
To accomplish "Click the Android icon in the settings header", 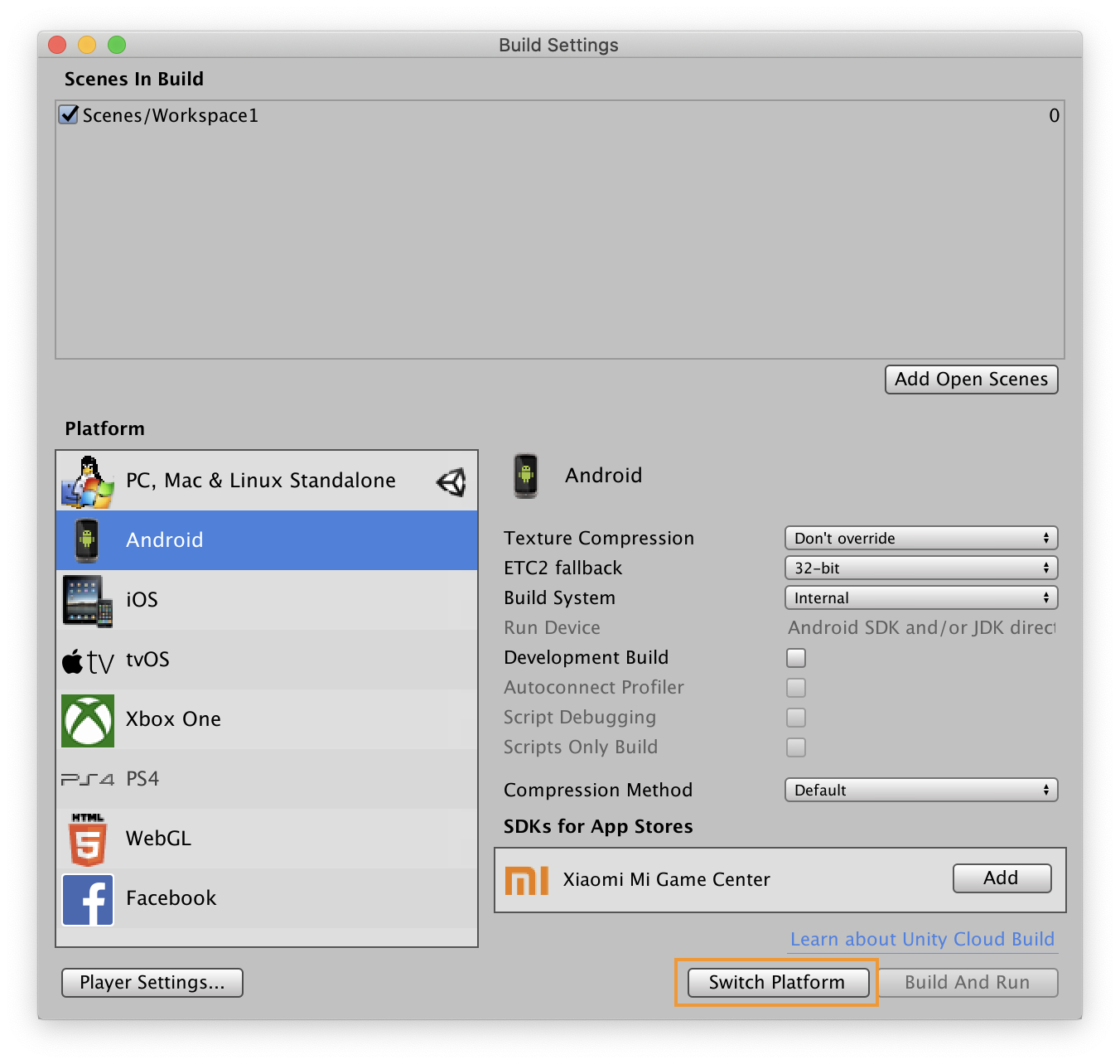I will tap(526, 476).
